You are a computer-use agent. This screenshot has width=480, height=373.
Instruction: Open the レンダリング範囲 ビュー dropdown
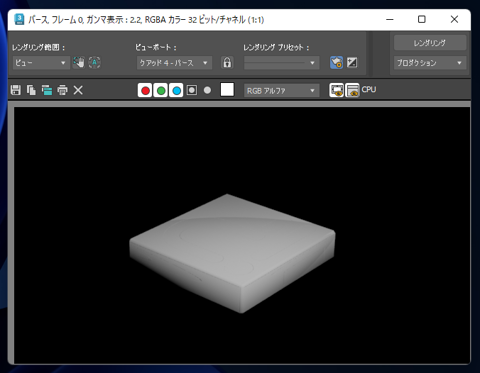(x=41, y=63)
